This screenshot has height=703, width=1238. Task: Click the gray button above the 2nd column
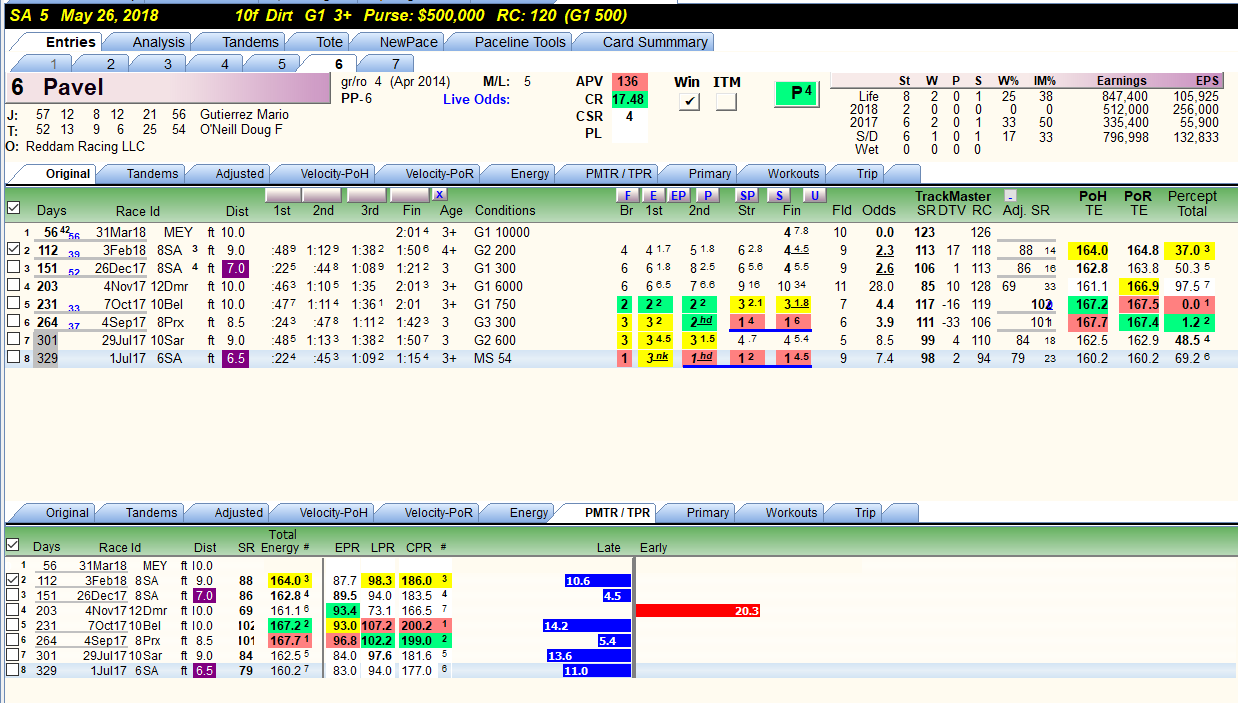322,195
